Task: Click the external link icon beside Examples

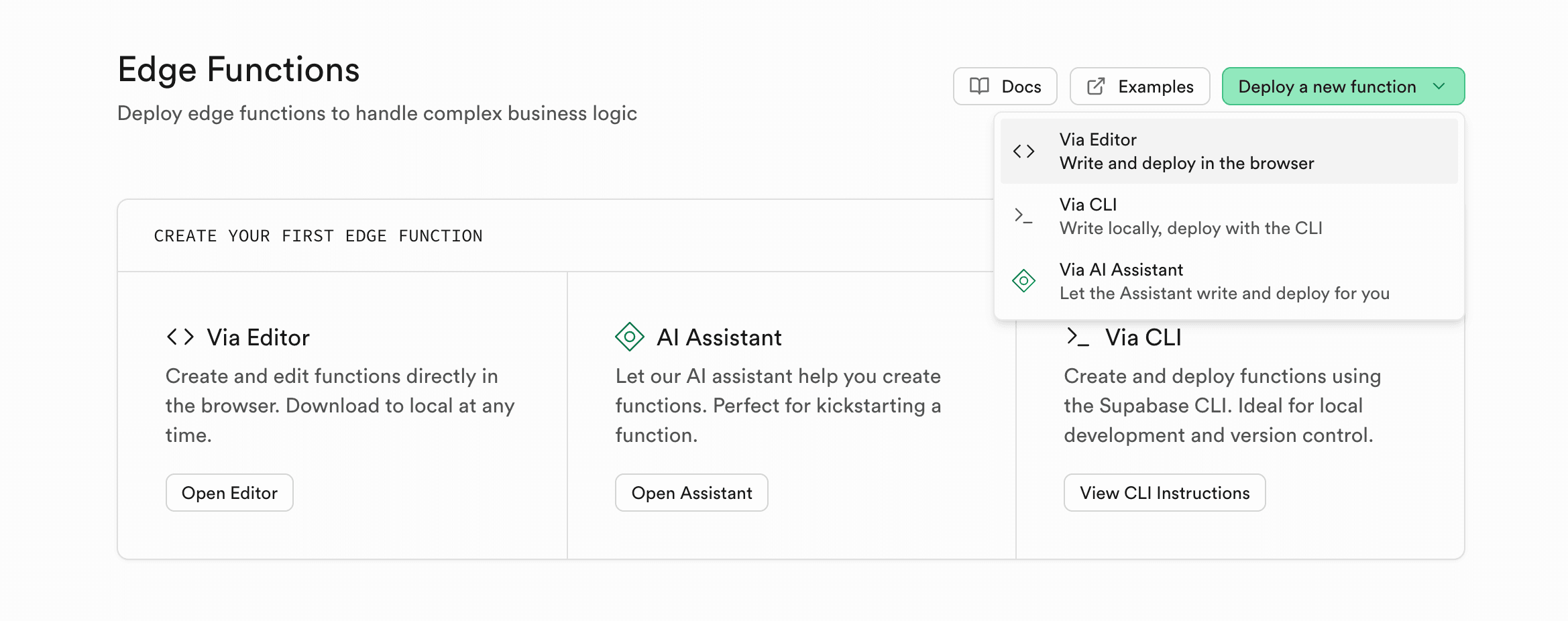Action: (x=1096, y=86)
